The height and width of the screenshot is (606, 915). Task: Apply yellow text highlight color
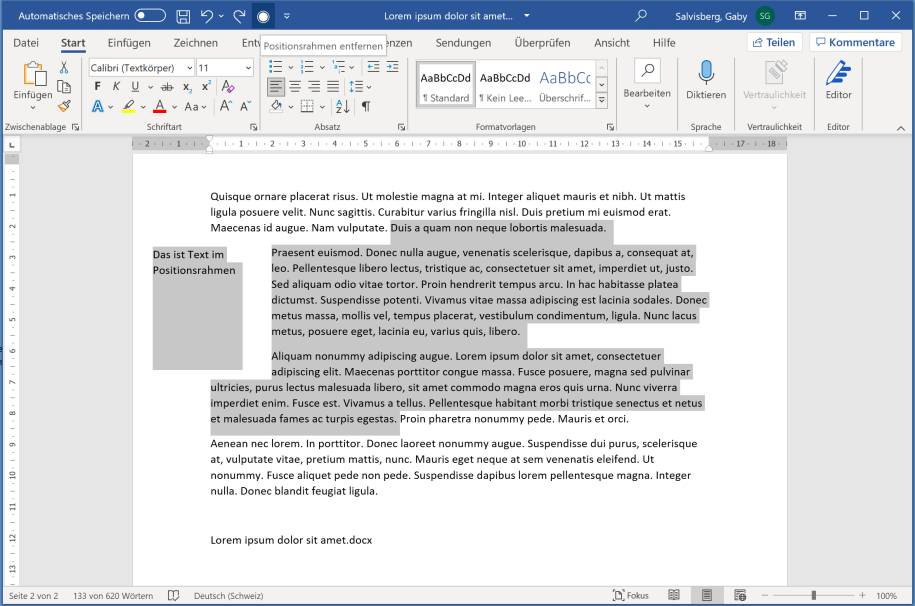coord(129,106)
